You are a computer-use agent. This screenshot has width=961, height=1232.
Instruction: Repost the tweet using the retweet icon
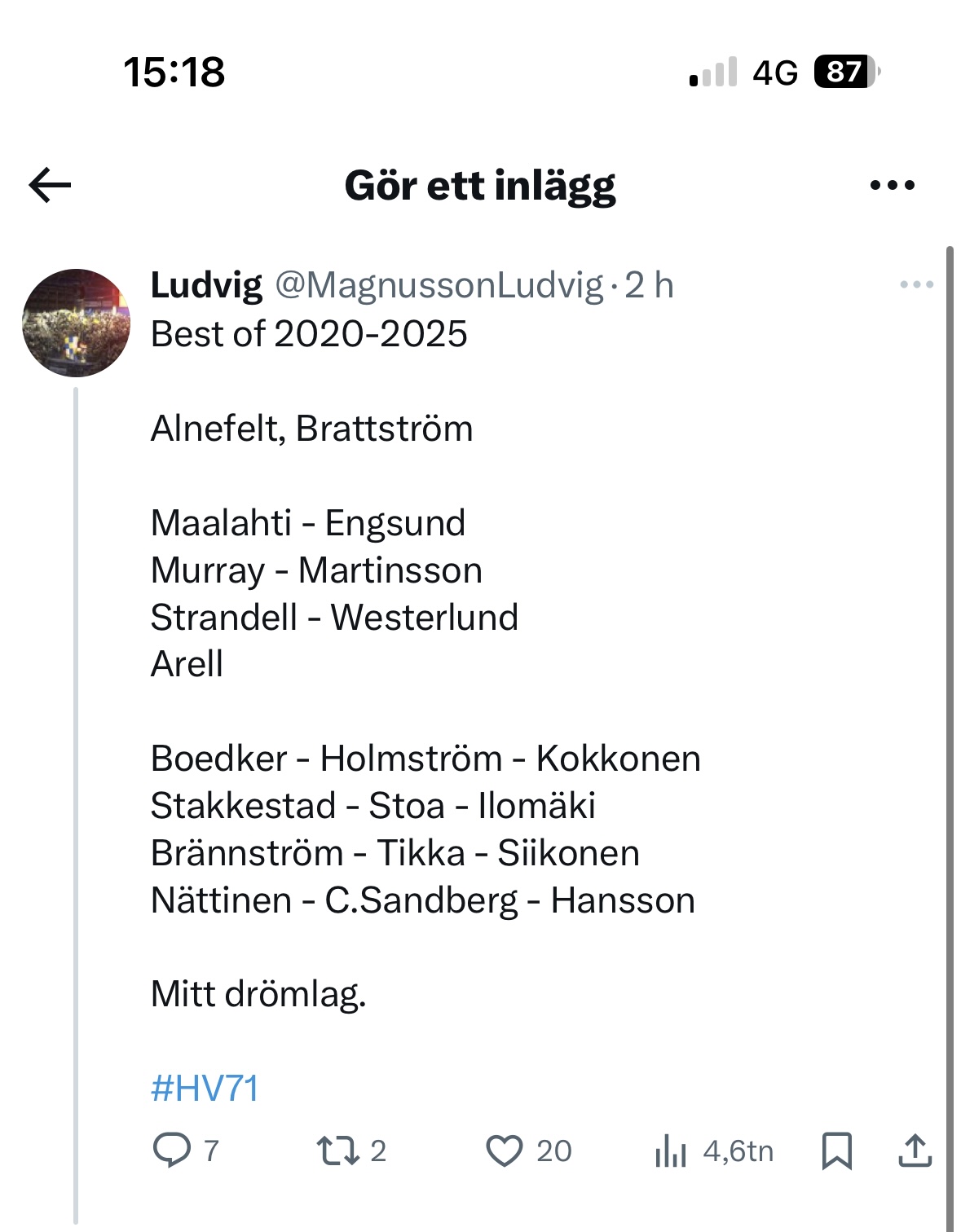337,1151
